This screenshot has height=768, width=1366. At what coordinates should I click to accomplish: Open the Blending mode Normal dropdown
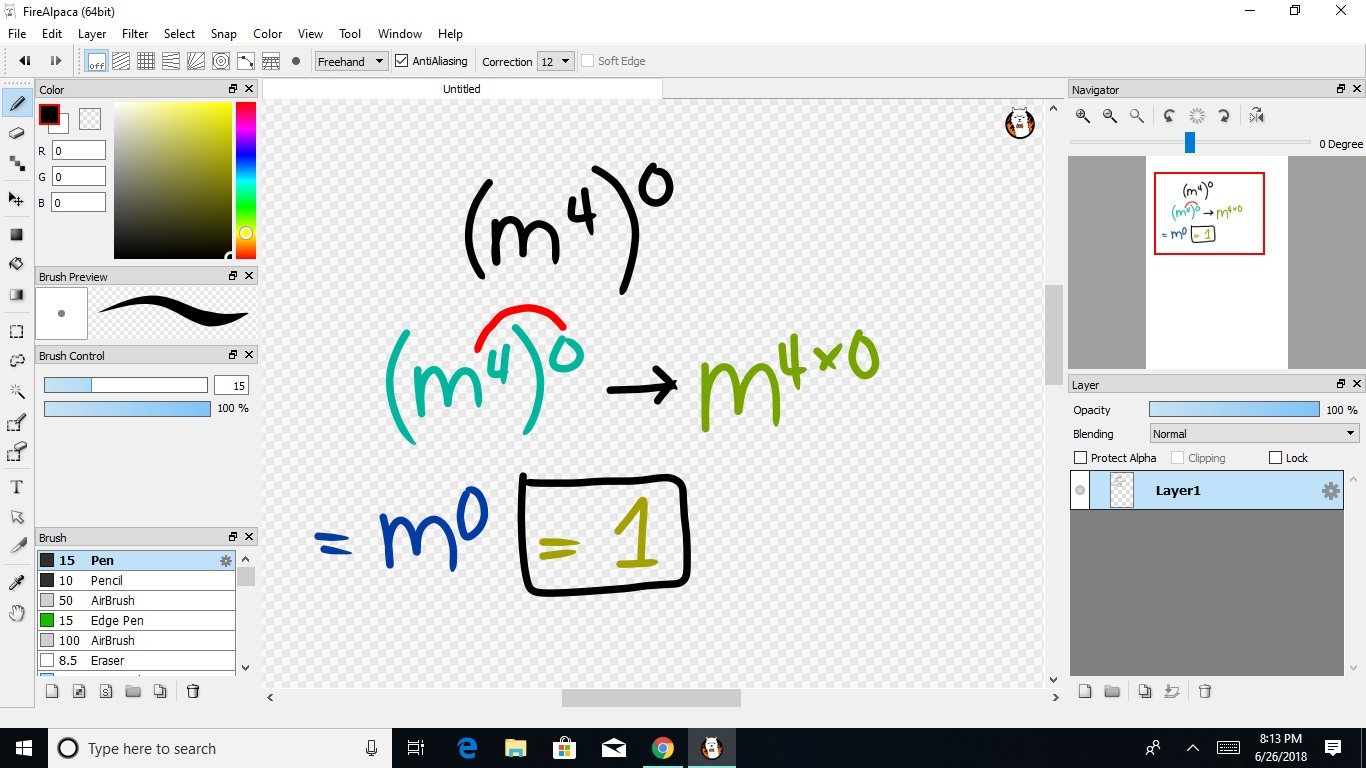(1254, 434)
